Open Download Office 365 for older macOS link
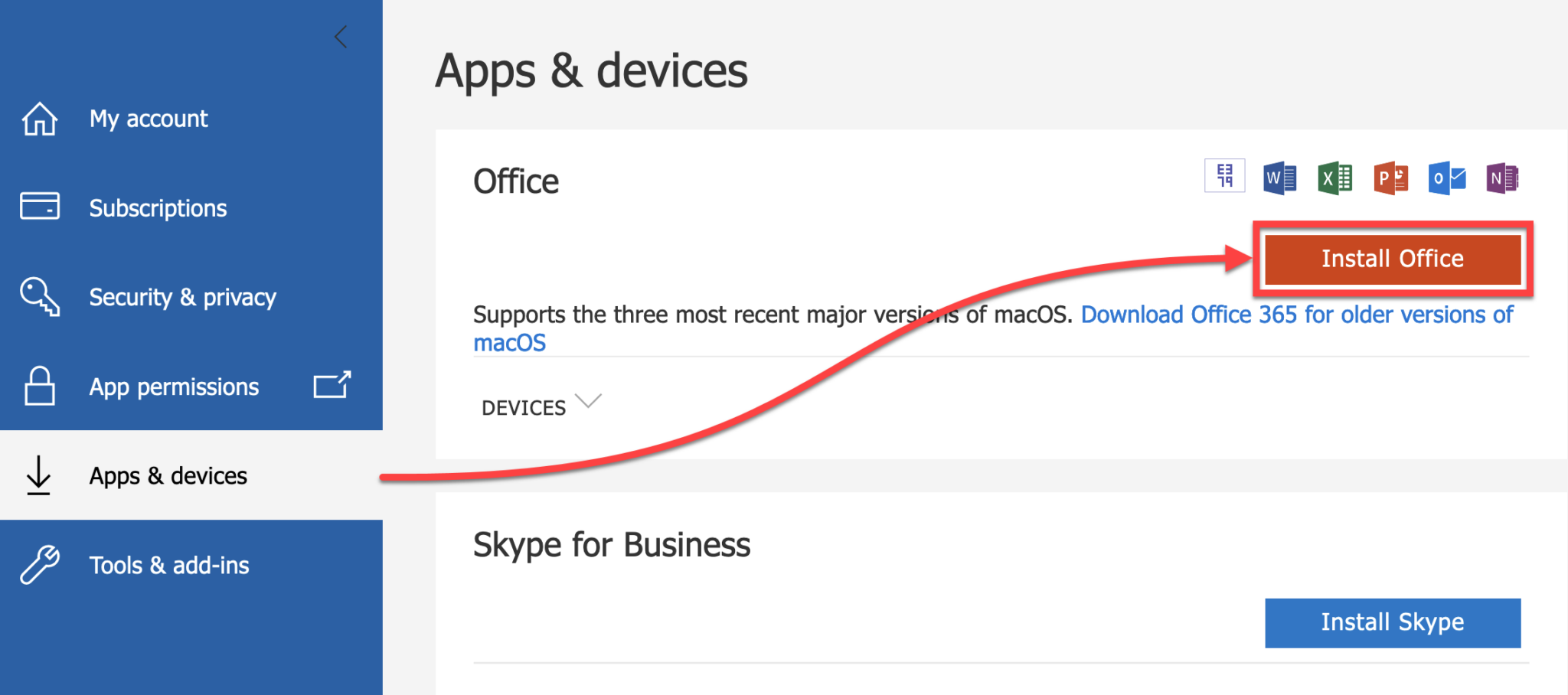Screen dimensions: 1568x695 pos(1296,314)
